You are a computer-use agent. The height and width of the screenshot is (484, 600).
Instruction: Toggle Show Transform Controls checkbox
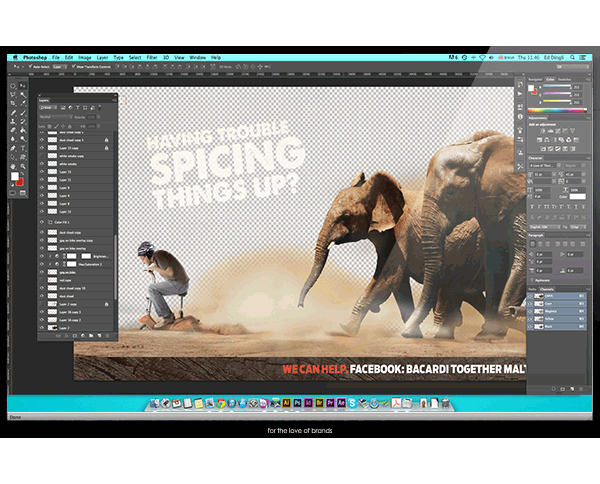click(x=74, y=67)
